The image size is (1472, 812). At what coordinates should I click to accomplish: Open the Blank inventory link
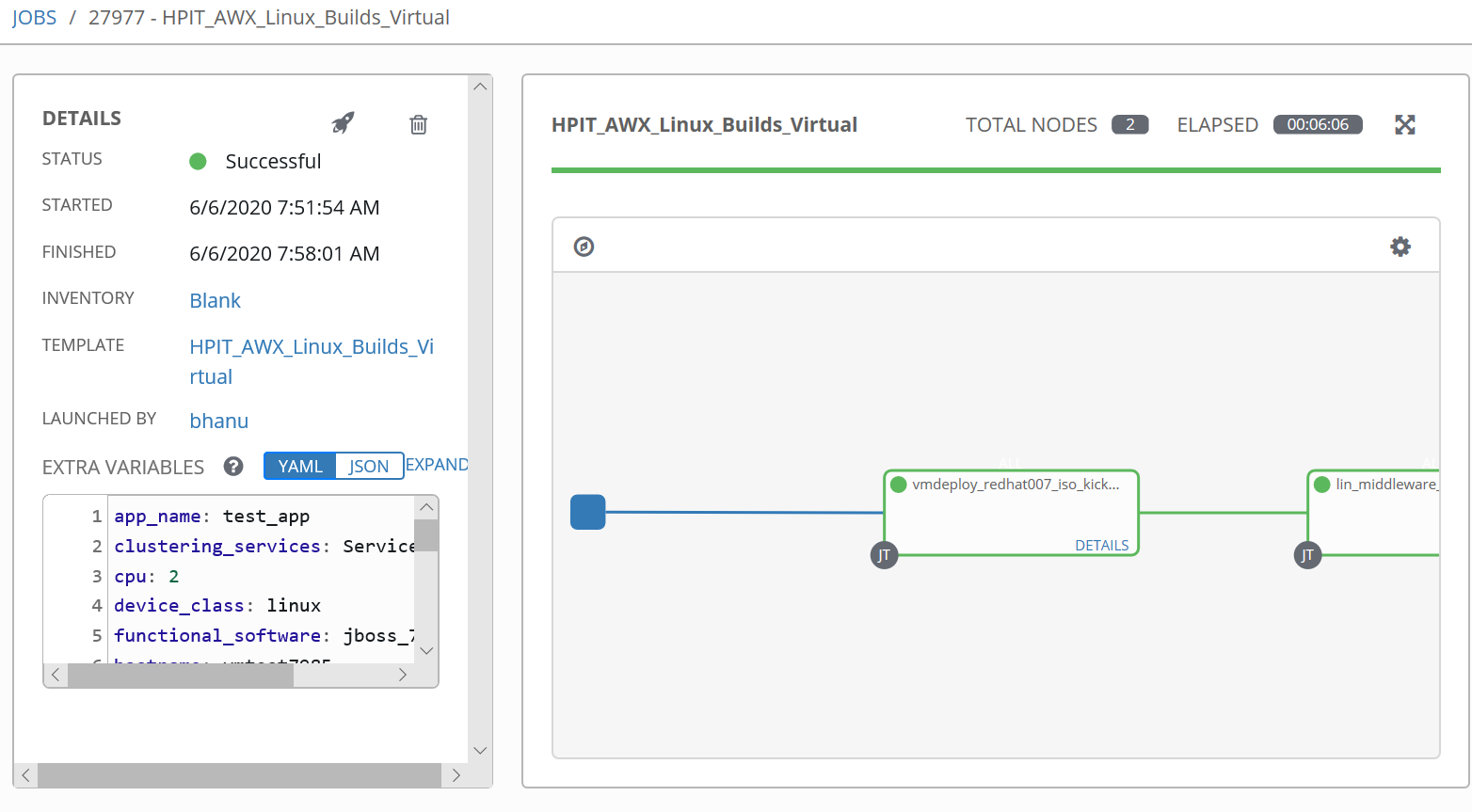215,300
